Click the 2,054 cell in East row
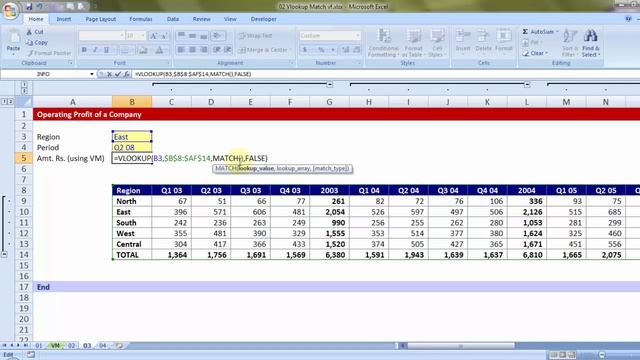This screenshot has width=640, height=360. point(329,212)
